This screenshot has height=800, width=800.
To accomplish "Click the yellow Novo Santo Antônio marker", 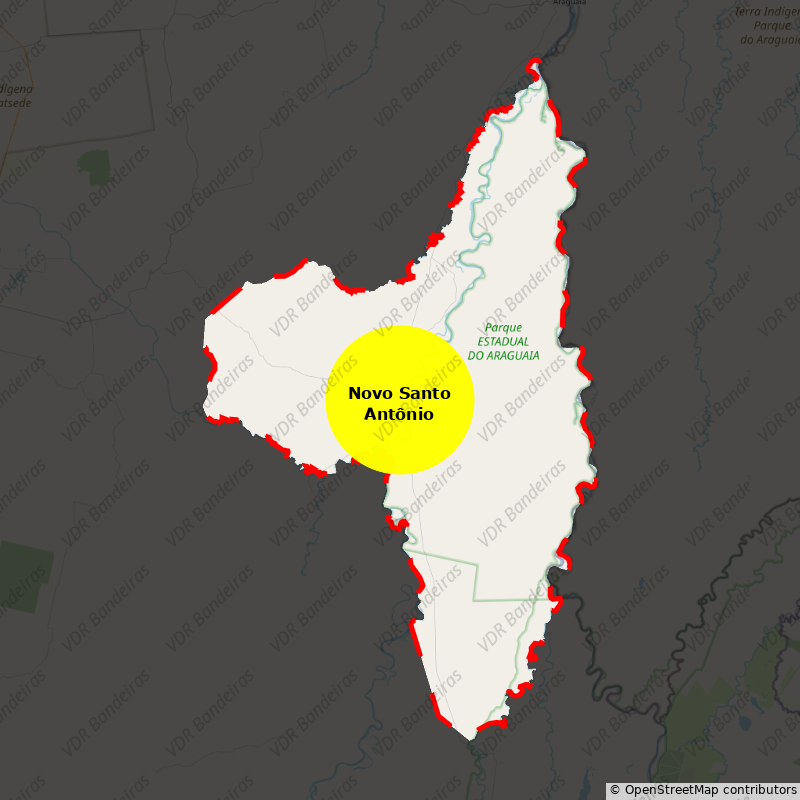I will click(x=400, y=400).
